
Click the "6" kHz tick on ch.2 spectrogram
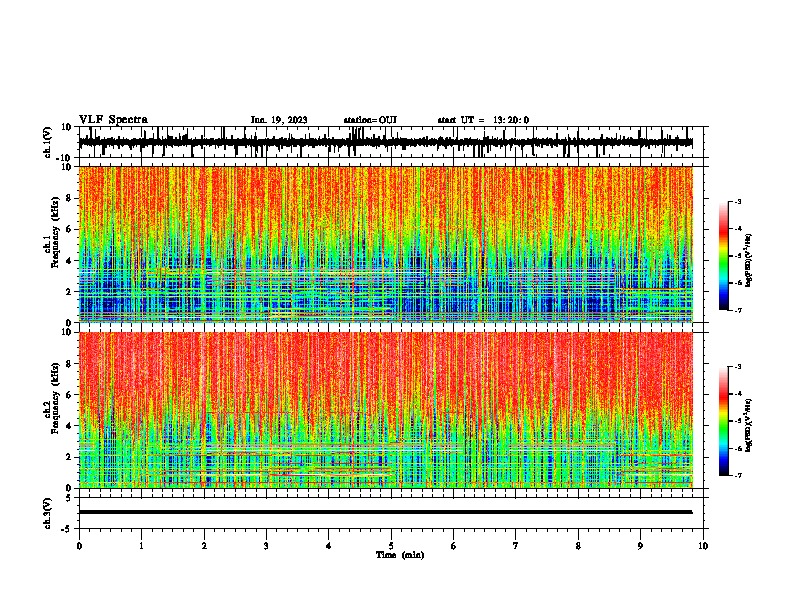(70, 394)
